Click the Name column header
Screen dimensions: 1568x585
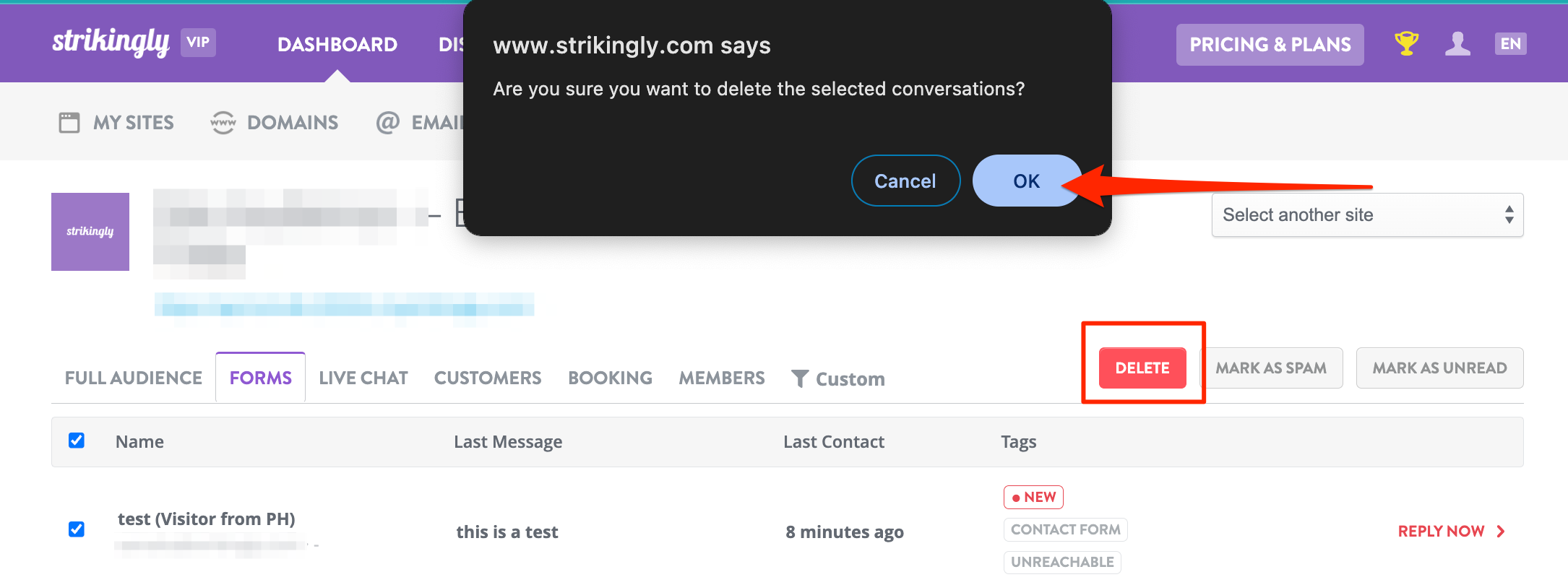pos(139,441)
